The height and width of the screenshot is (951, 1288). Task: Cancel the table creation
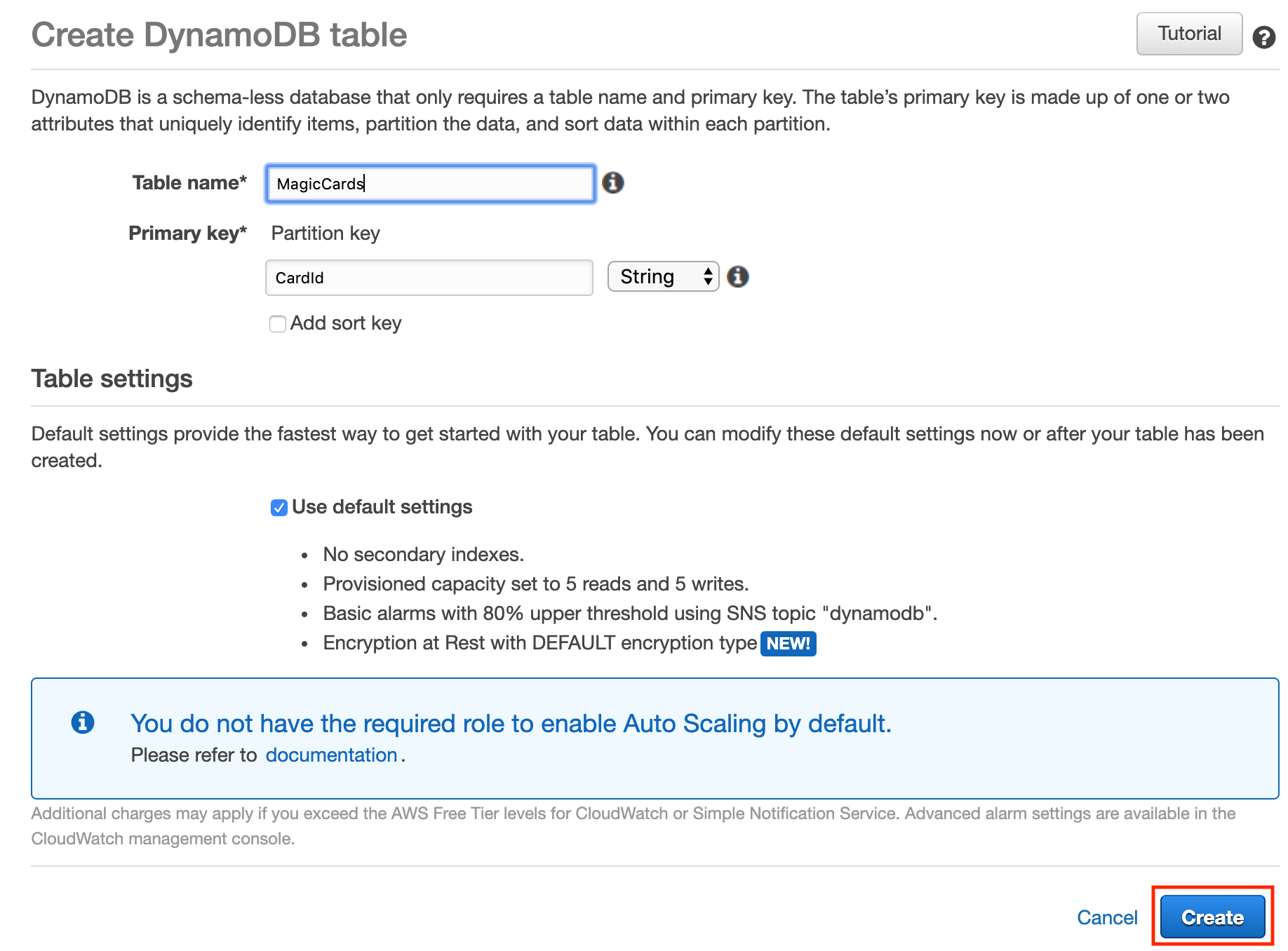pos(1106,917)
